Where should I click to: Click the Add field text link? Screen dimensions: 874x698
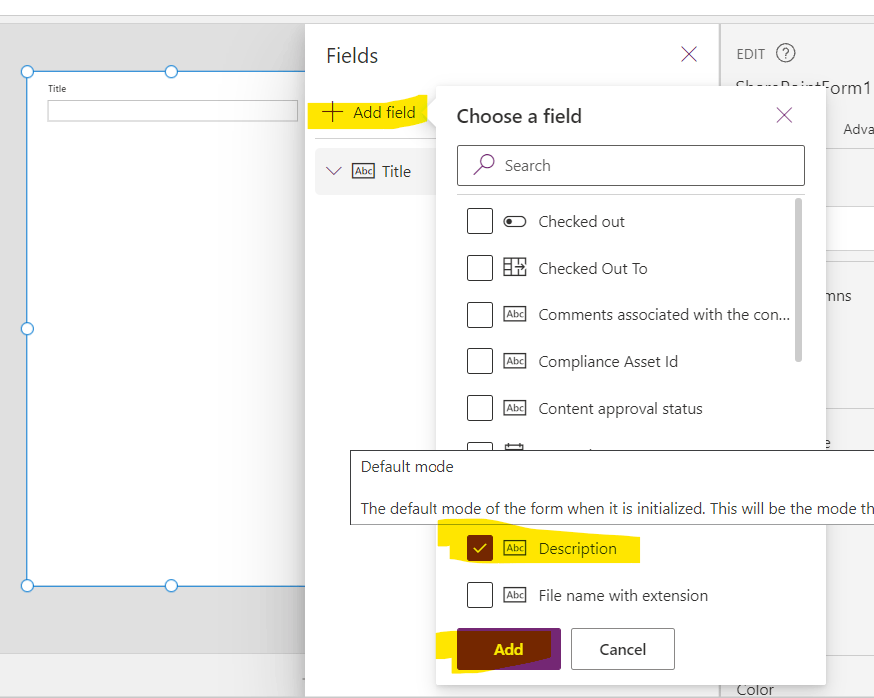[384, 113]
